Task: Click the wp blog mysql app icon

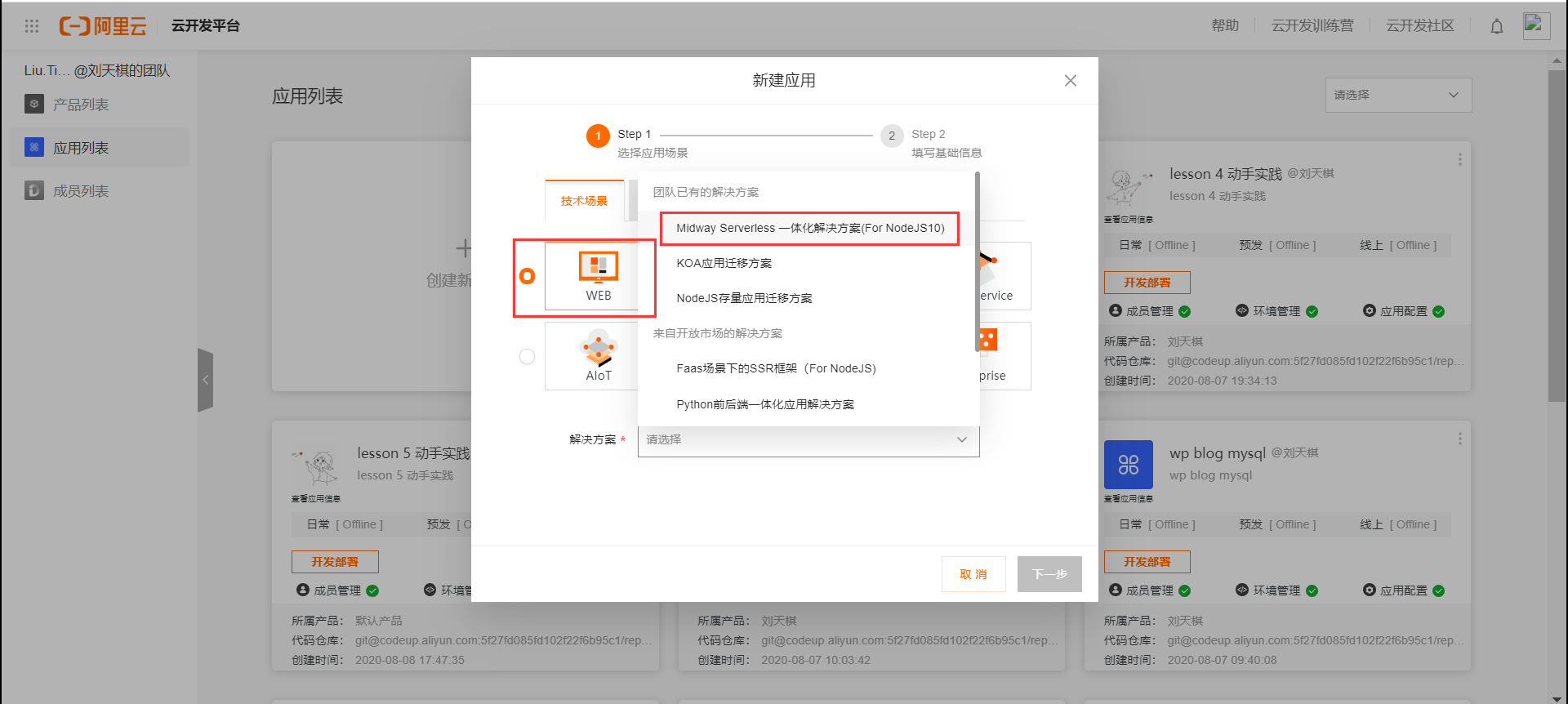Action: 1129,465
